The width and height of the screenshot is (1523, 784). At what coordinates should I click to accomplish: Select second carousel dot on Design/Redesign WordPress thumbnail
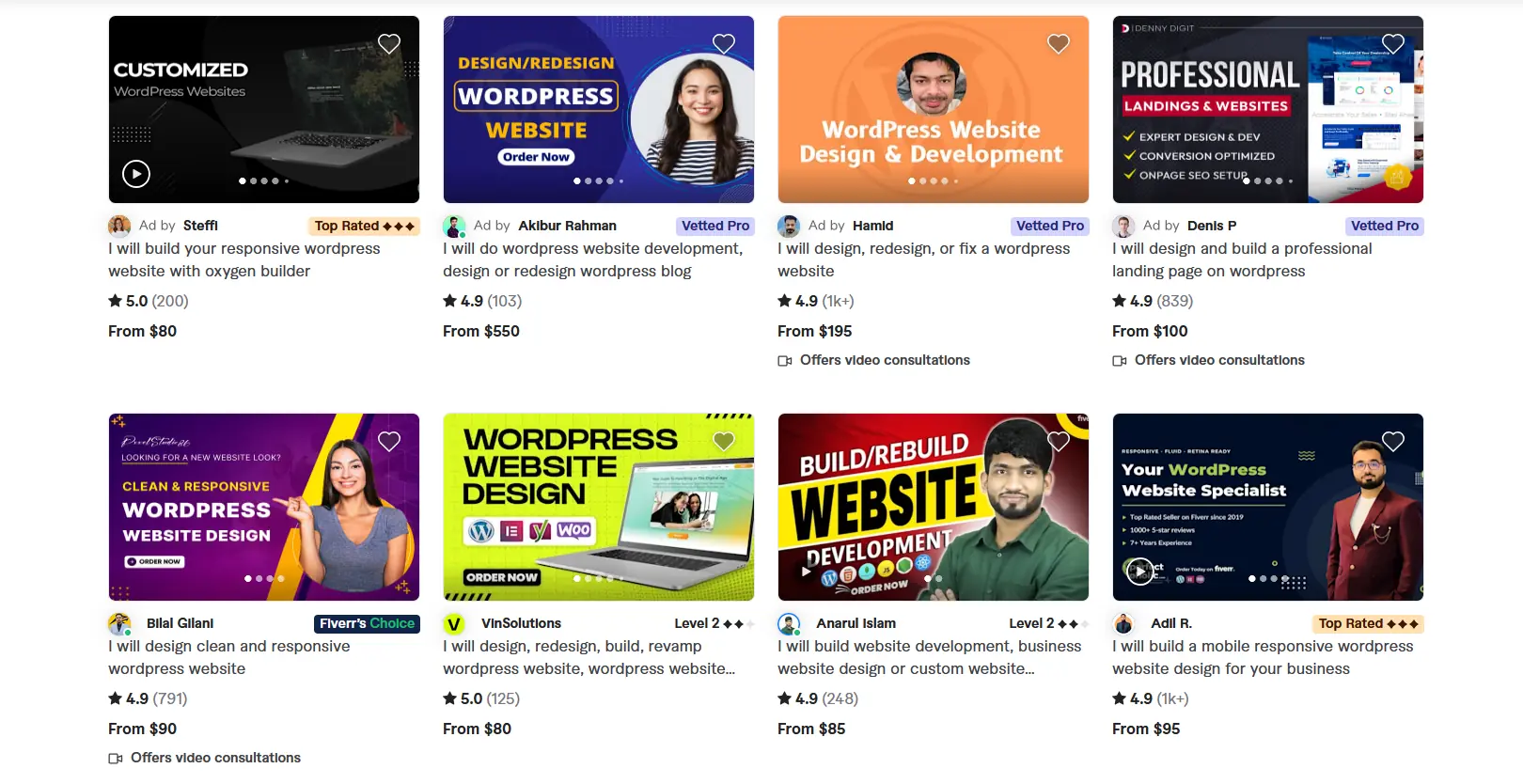pos(589,180)
